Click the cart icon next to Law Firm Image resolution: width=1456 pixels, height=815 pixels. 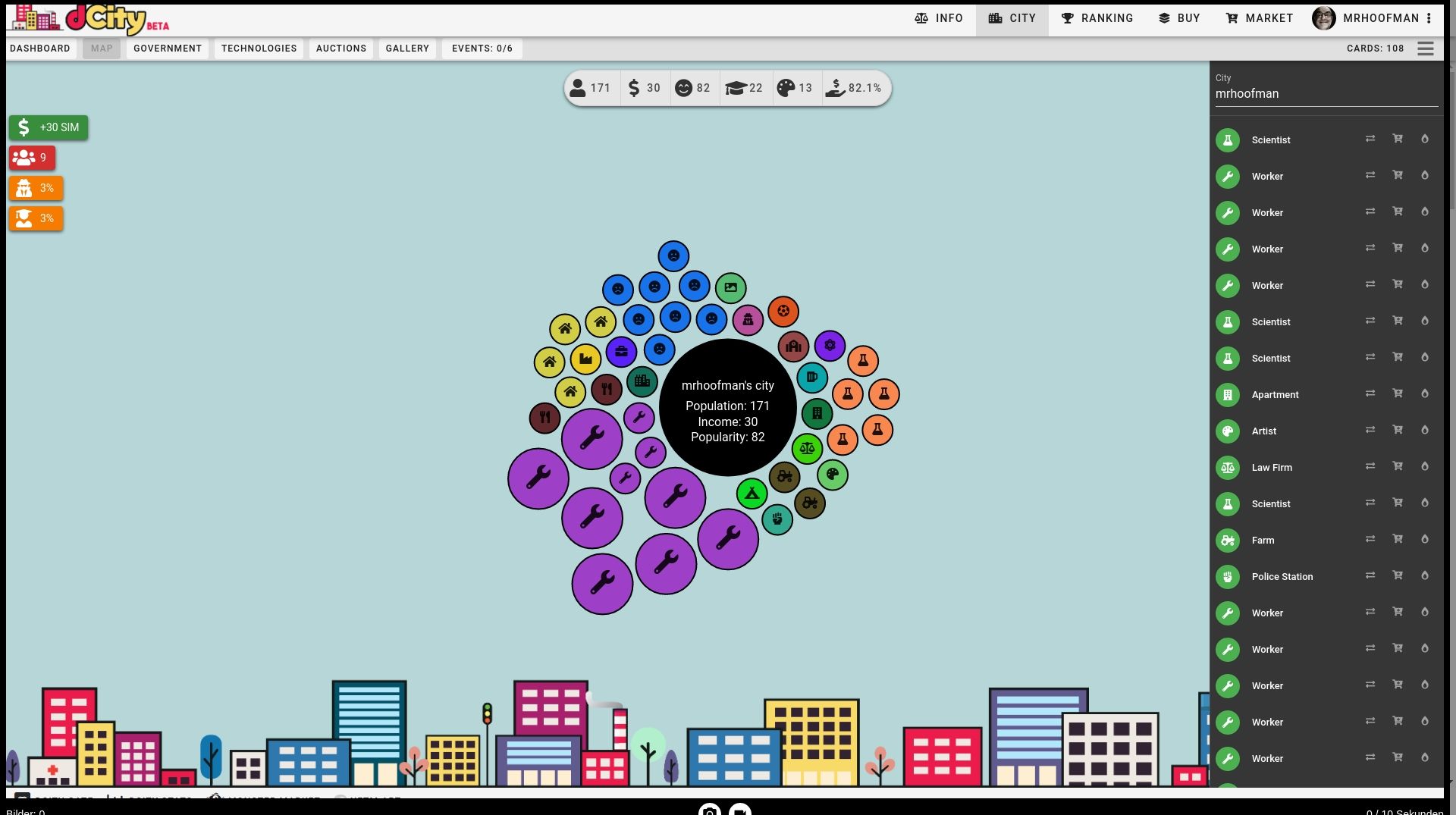(x=1397, y=466)
